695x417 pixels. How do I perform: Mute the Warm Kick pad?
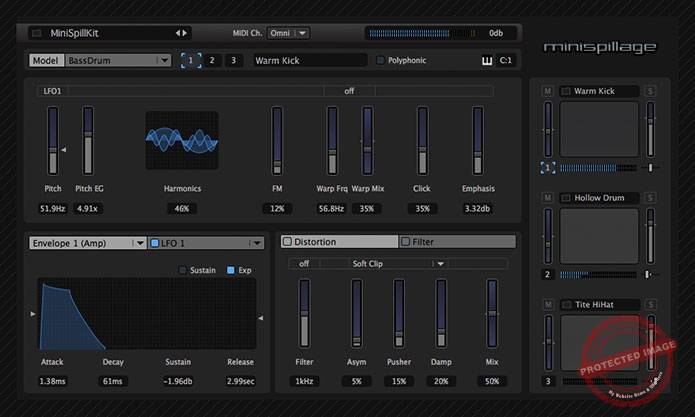pyautogui.click(x=547, y=91)
